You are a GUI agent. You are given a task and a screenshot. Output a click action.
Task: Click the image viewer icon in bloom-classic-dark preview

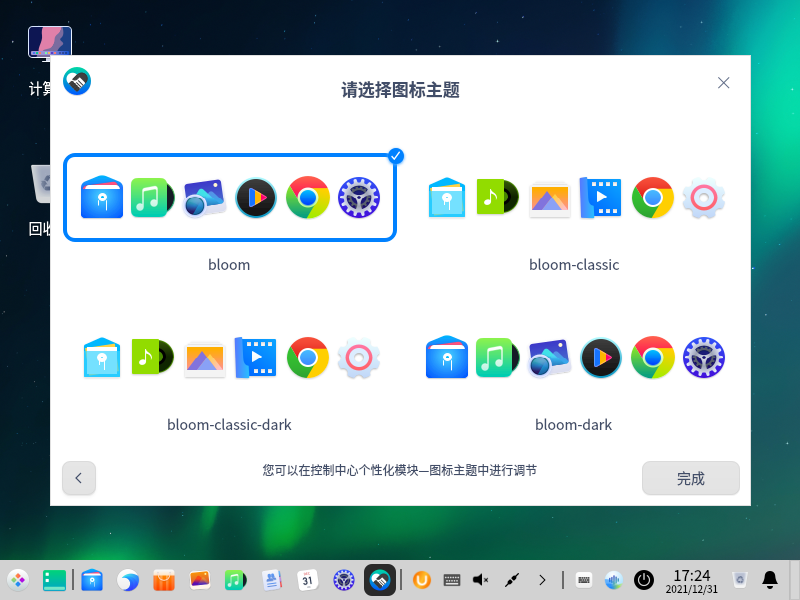(x=205, y=358)
